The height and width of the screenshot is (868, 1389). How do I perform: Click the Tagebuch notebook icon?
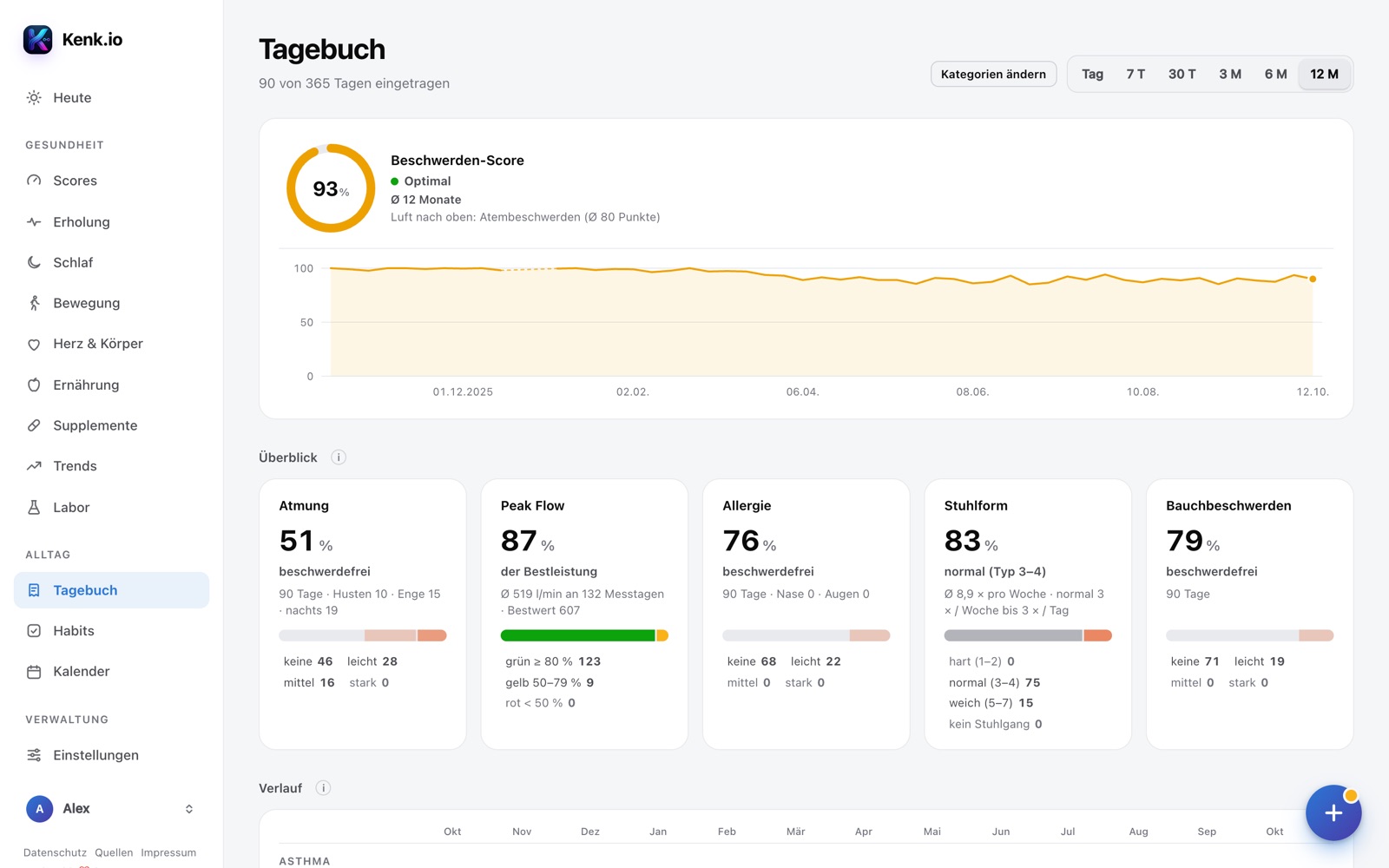tap(34, 590)
